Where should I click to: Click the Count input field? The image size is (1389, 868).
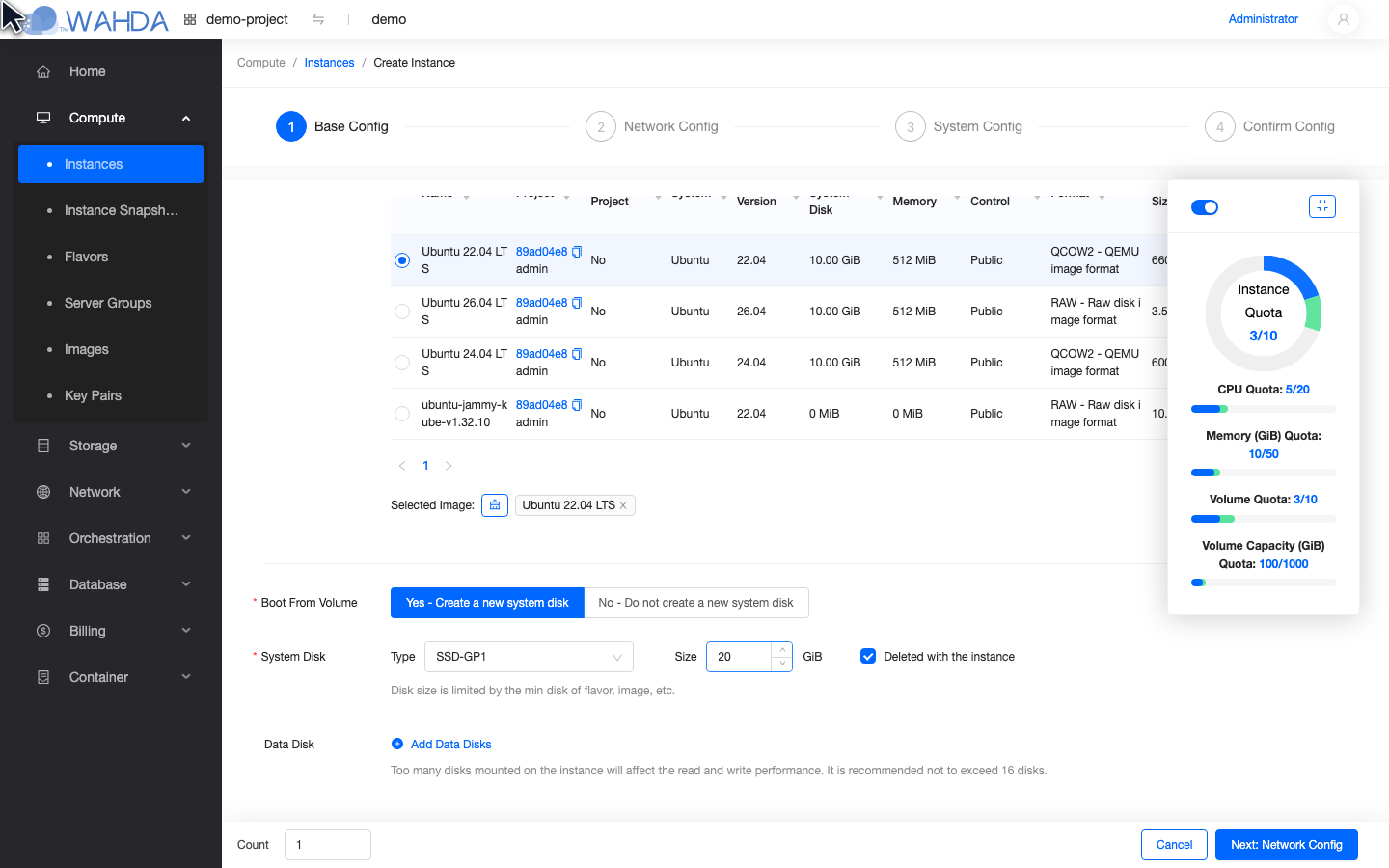(x=328, y=845)
